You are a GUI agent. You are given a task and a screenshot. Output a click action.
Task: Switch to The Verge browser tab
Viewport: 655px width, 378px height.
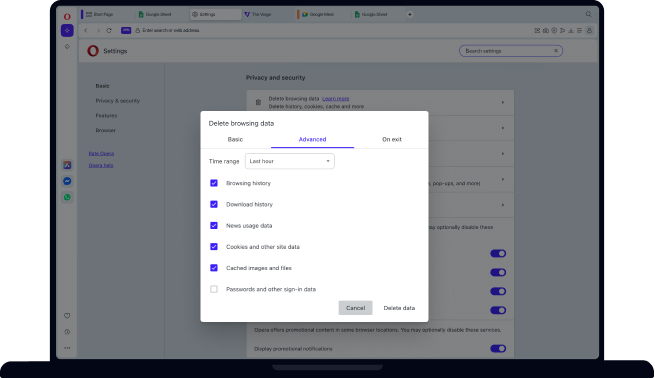coord(269,14)
